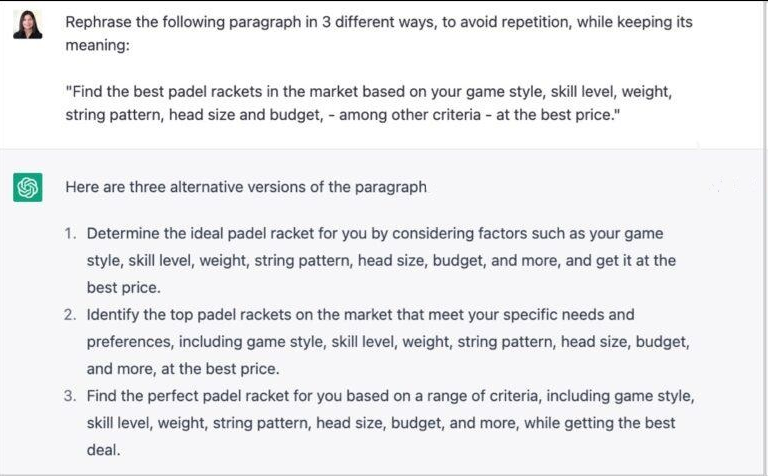
Task: Click "Here are three alternative versions" intro text
Action: click(x=246, y=186)
